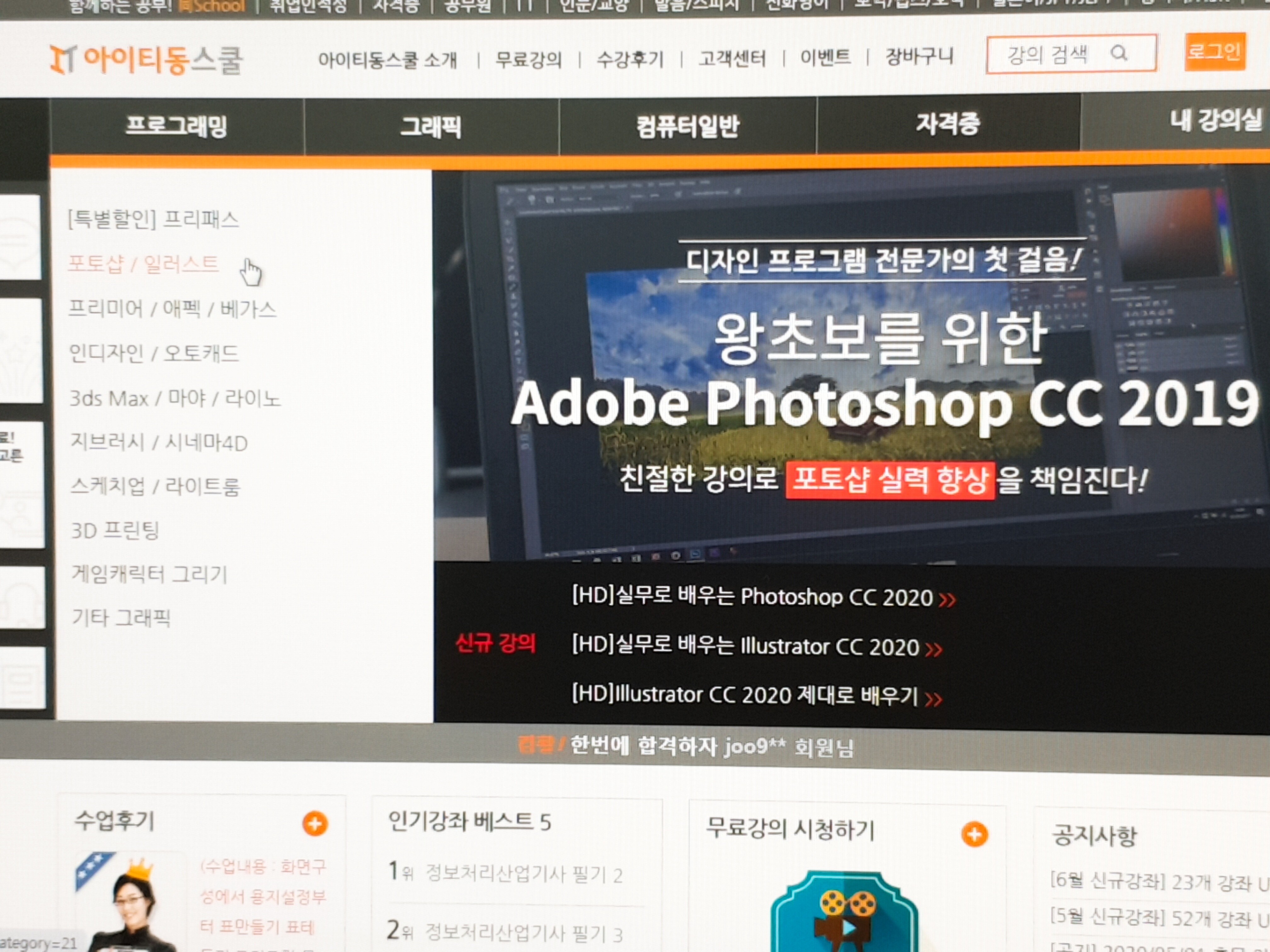Screen dimensions: 1270x952
Task: Choose 스케치업 / 라이트룸 submenu item
Action: pos(155,486)
